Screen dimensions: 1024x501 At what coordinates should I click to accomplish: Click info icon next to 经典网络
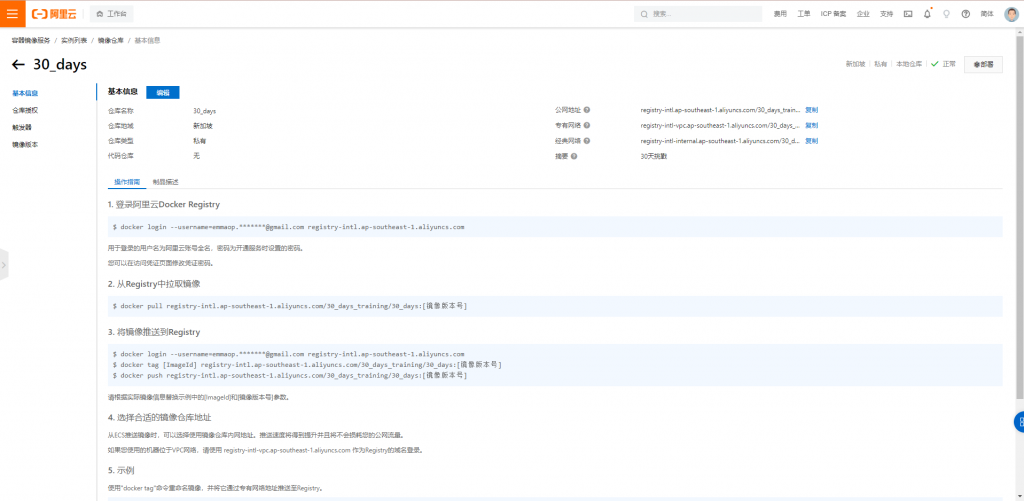coord(587,140)
